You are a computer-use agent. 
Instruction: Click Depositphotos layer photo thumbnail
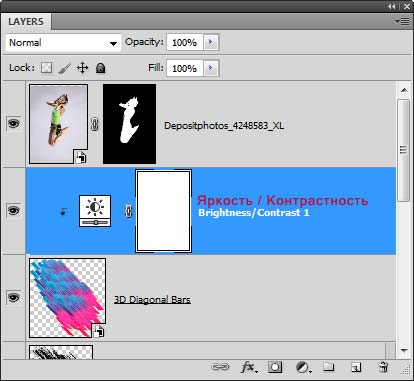[58, 124]
